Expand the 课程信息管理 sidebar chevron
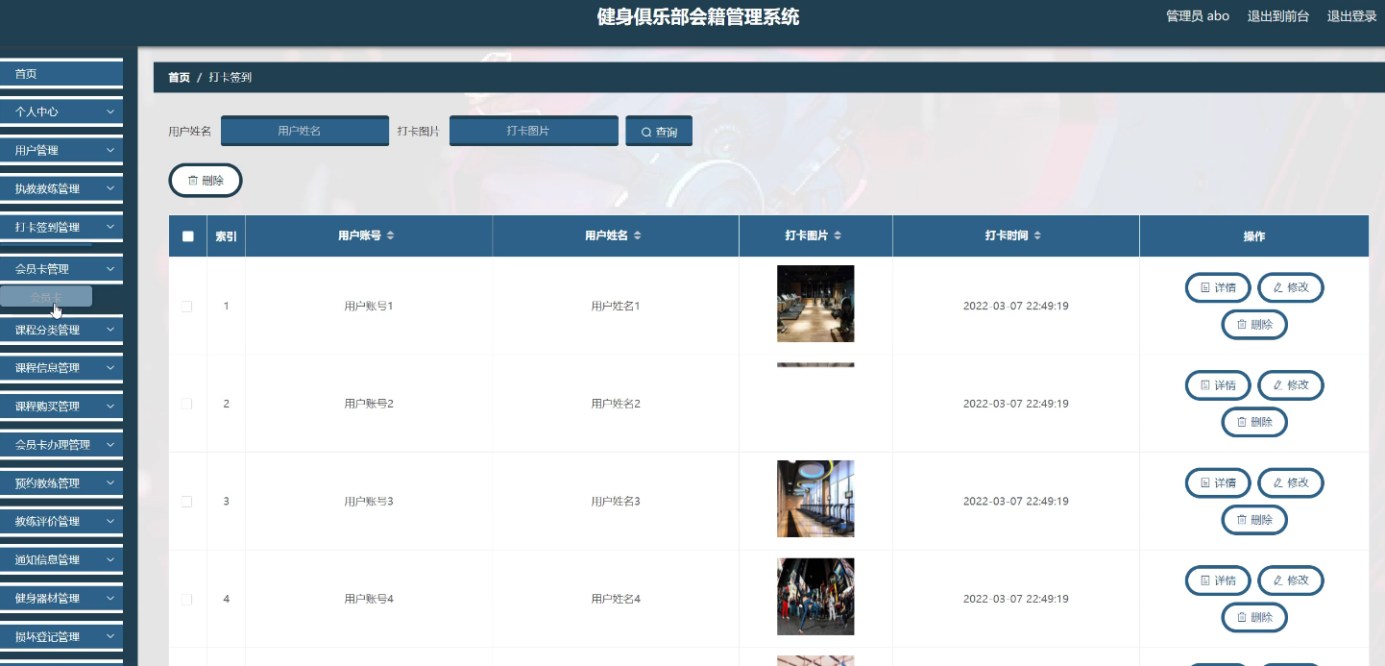1385x666 pixels. pyautogui.click(x=110, y=368)
